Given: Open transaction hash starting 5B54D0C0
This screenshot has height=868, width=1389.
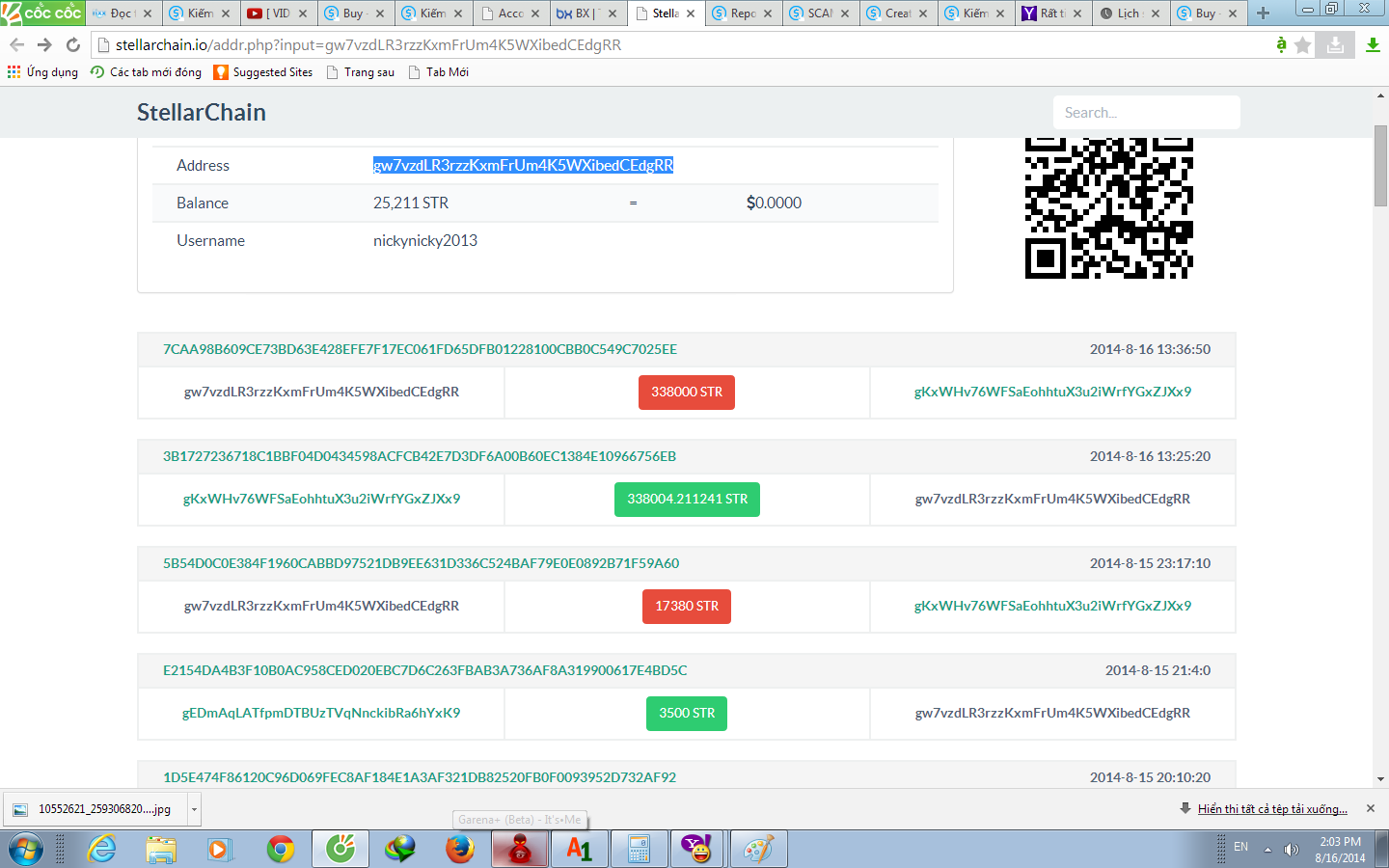Looking at the screenshot, I should [421, 563].
